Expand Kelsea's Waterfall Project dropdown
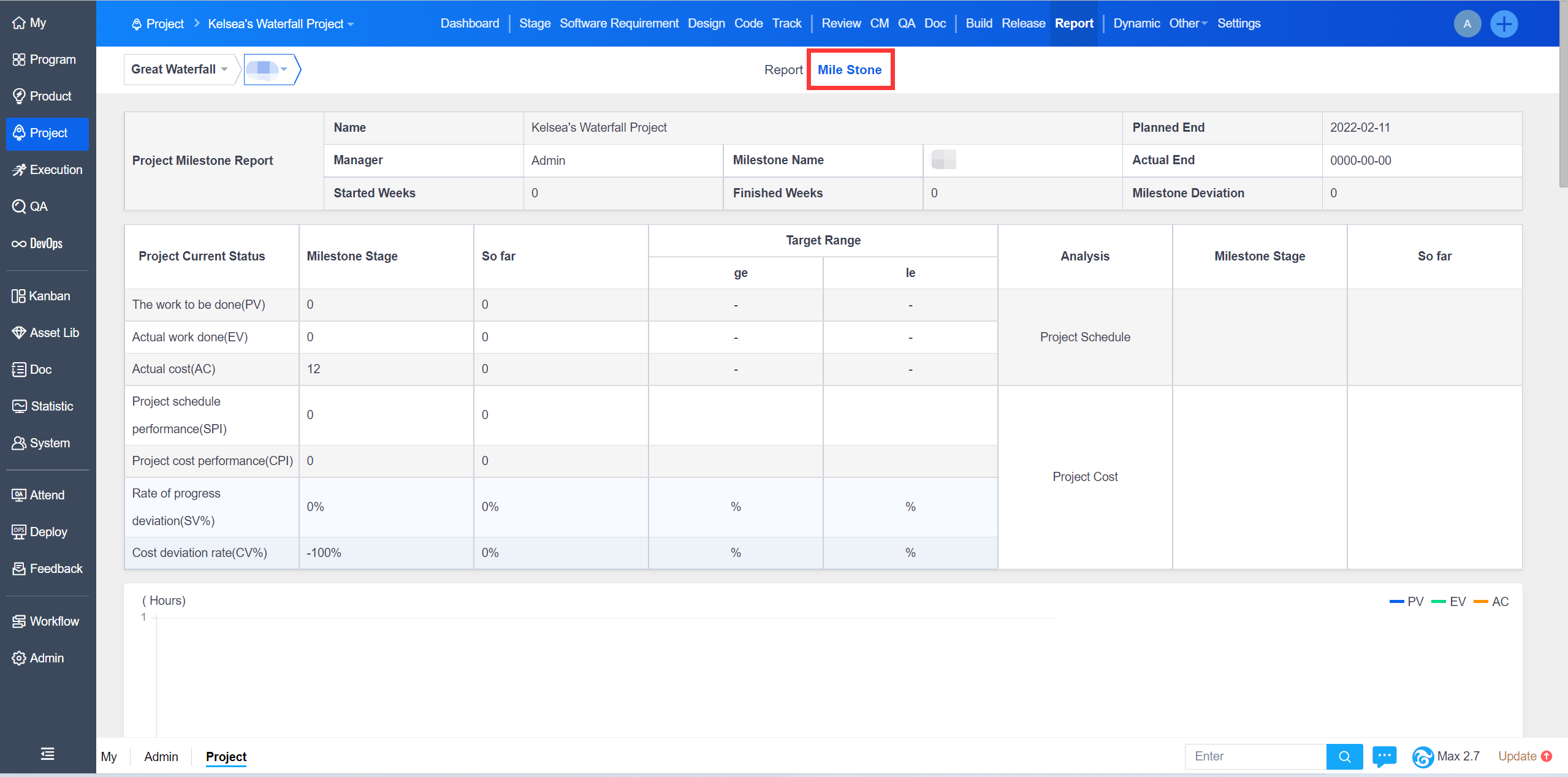Screen dimensions: 1568x777 tap(281, 24)
